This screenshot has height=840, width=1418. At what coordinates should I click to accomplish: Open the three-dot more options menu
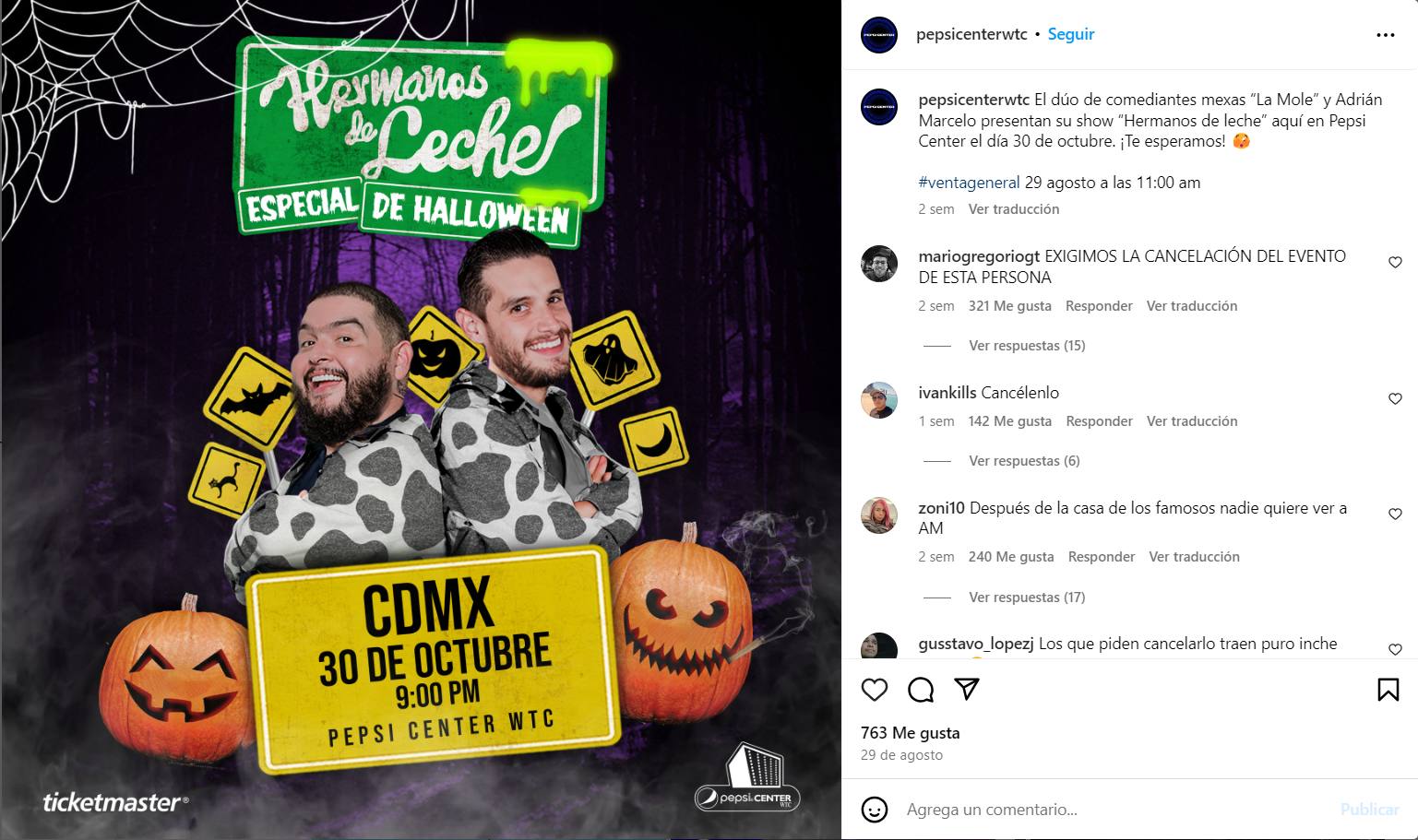point(1386,35)
